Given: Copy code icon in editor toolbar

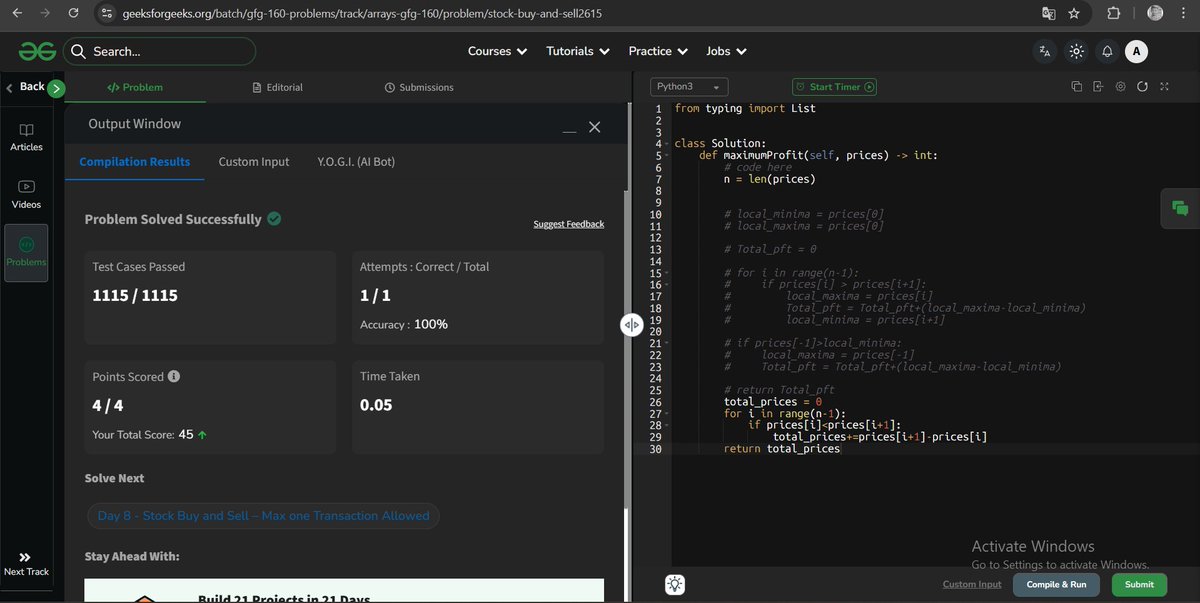Looking at the screenshot, I should (x=1077, y=87).
